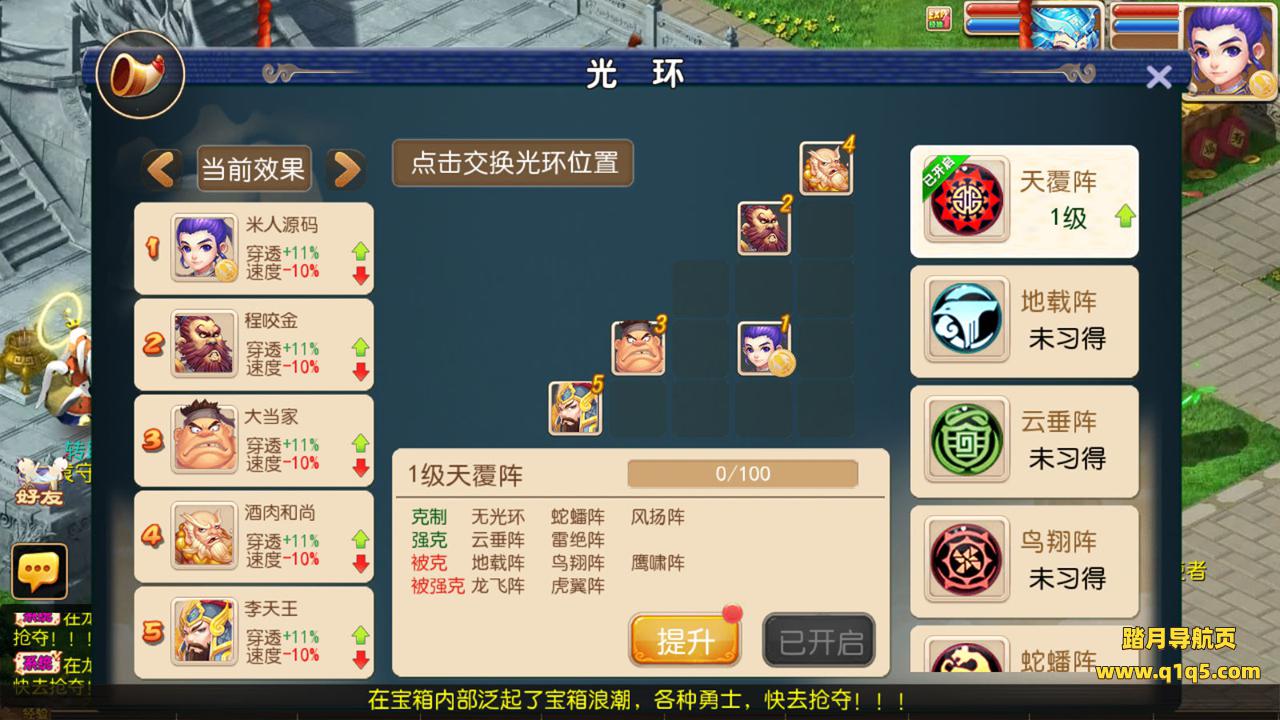Select the 地载阵 formation icon
The width and height of the screenshot is (1280, 720).
point(965,321)
